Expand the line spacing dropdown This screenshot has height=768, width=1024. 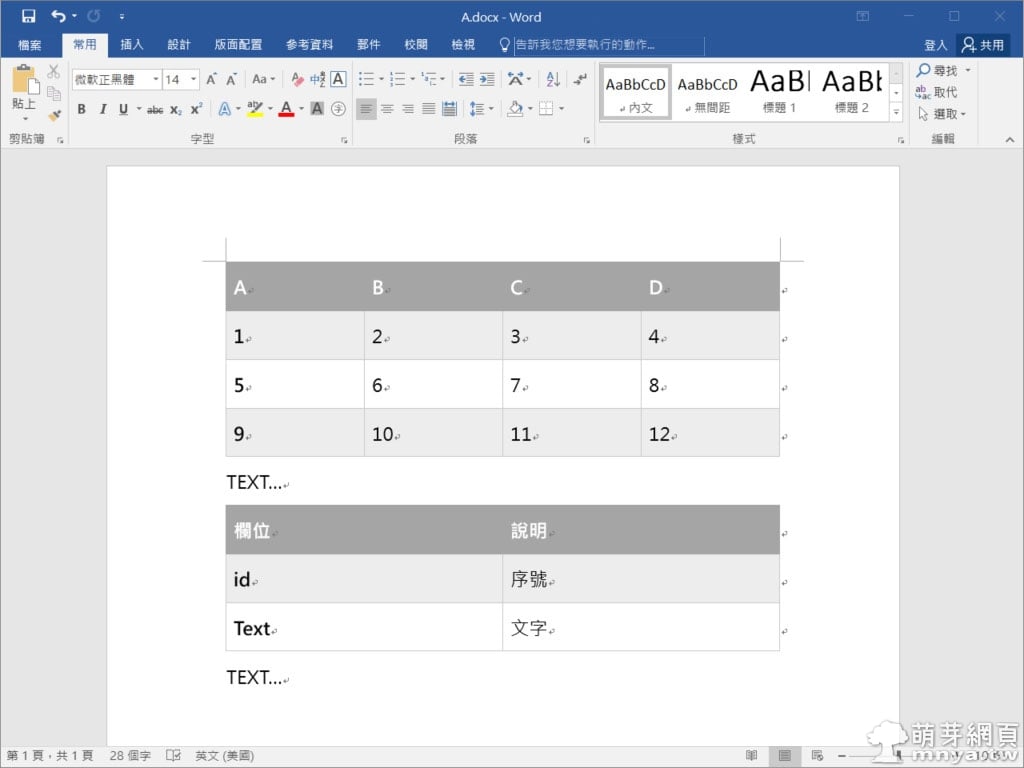click(489, 109)
